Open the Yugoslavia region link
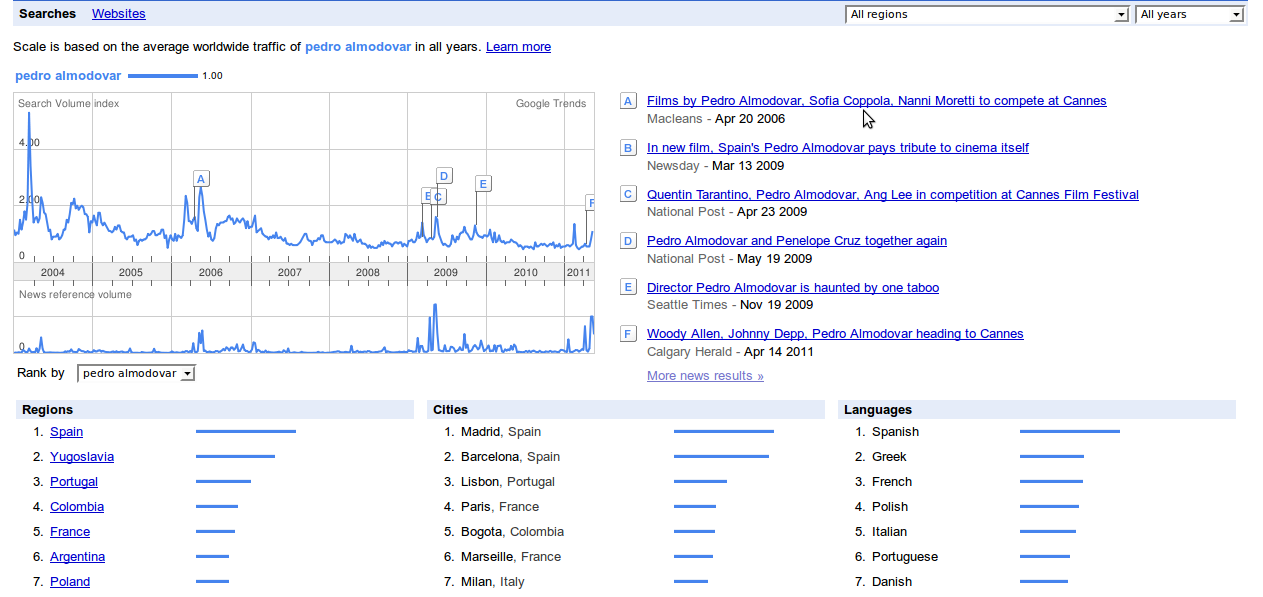Viewport: 1263px width, 597px height. click(x=82, y=457)
